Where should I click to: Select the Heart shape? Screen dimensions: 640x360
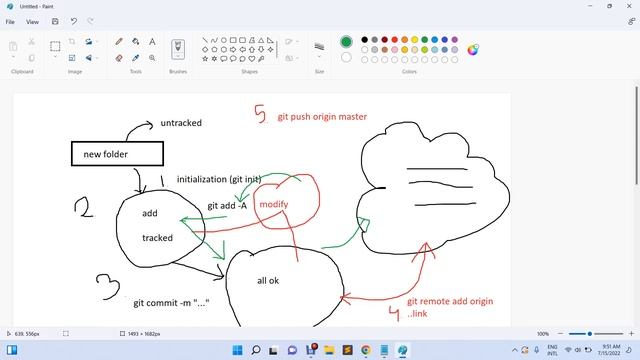[x=252, y=59]
